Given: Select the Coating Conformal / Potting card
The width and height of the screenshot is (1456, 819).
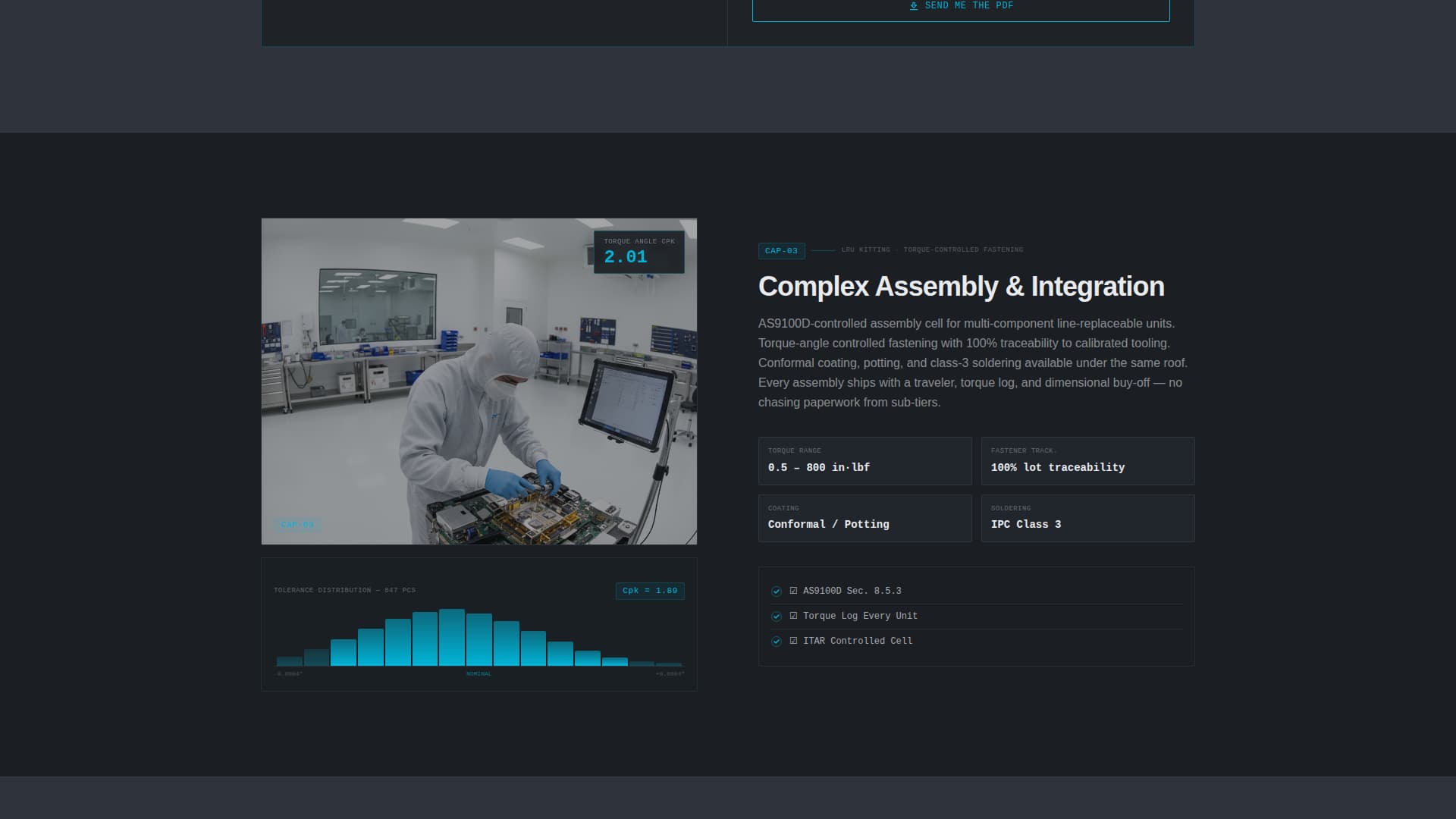Looking at the screenshot, I should click(x=864, y=518).
